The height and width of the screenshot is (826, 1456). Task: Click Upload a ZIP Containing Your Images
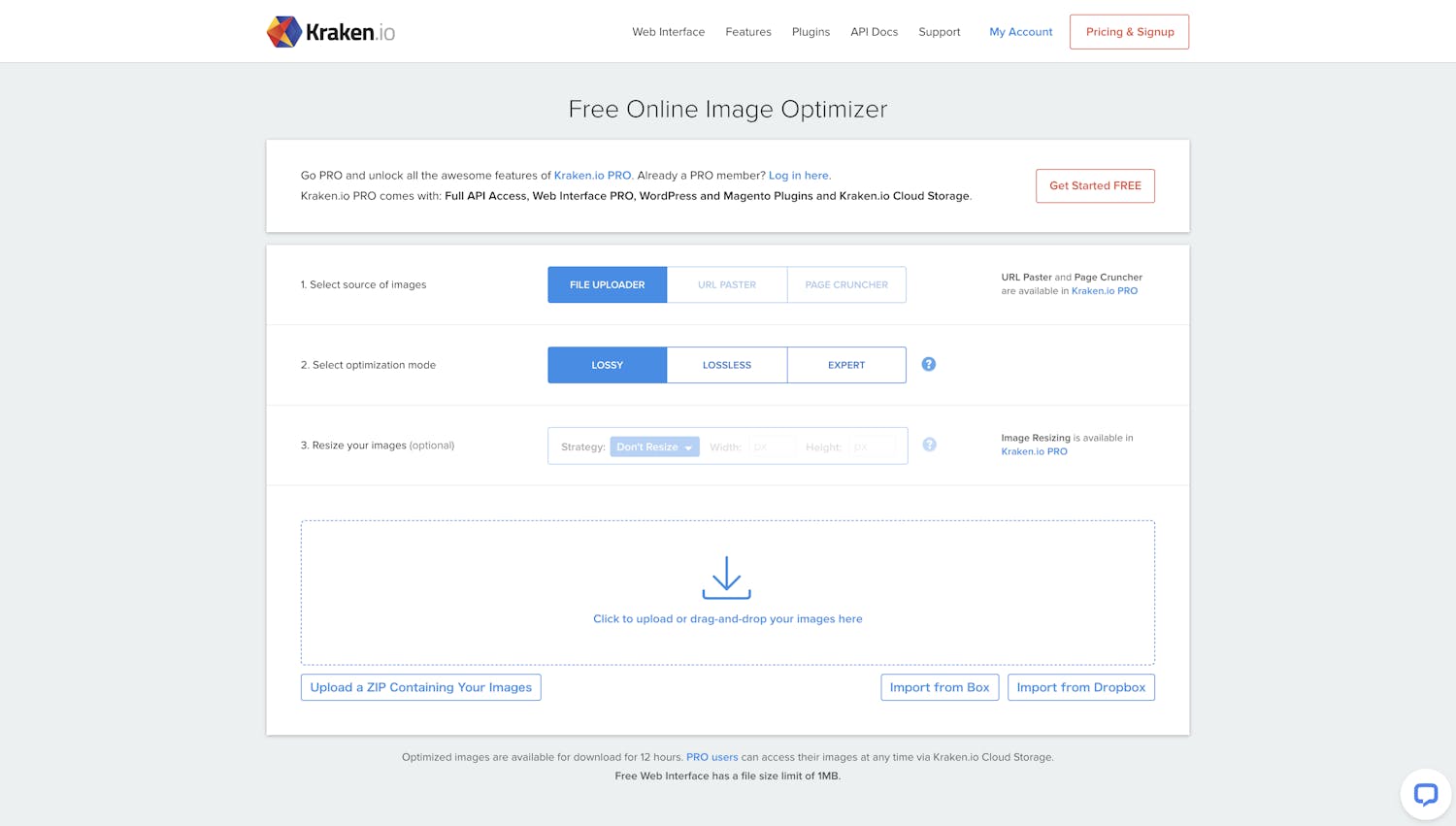[x=420, y=687]
